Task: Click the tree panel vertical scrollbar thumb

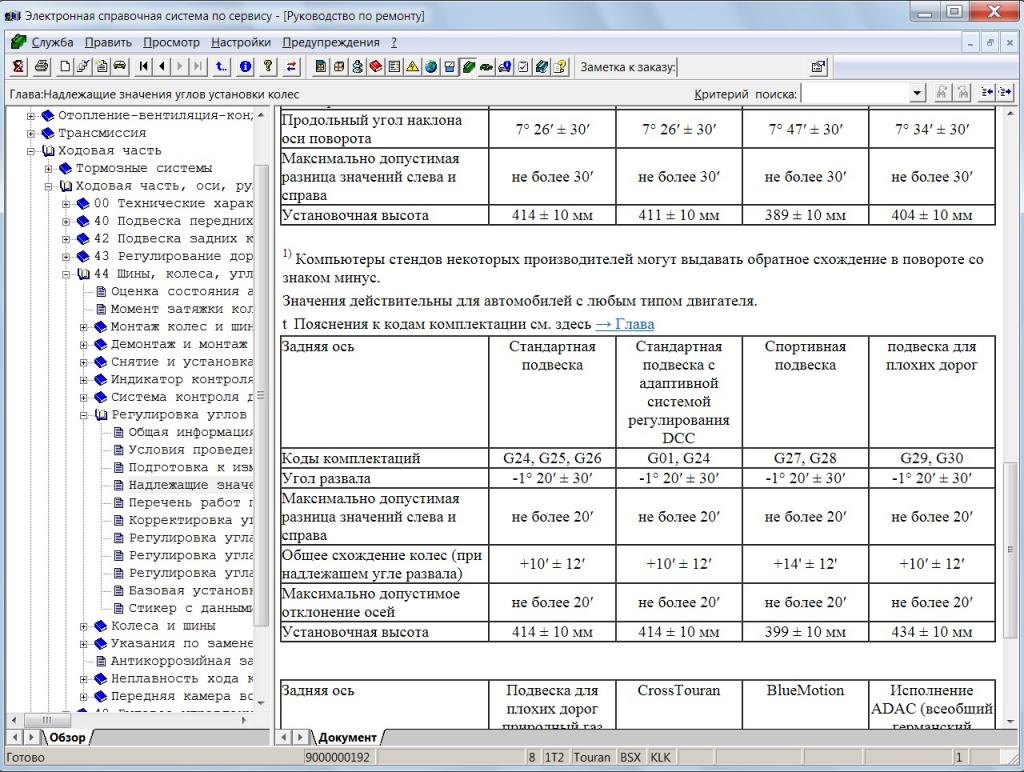Action: tap(261, 395)
